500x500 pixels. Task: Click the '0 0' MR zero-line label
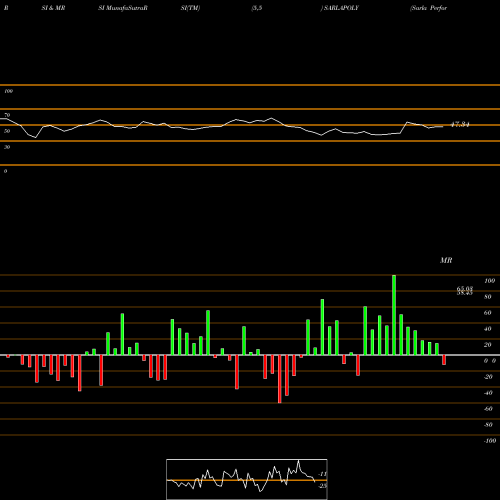click(490, 361)
